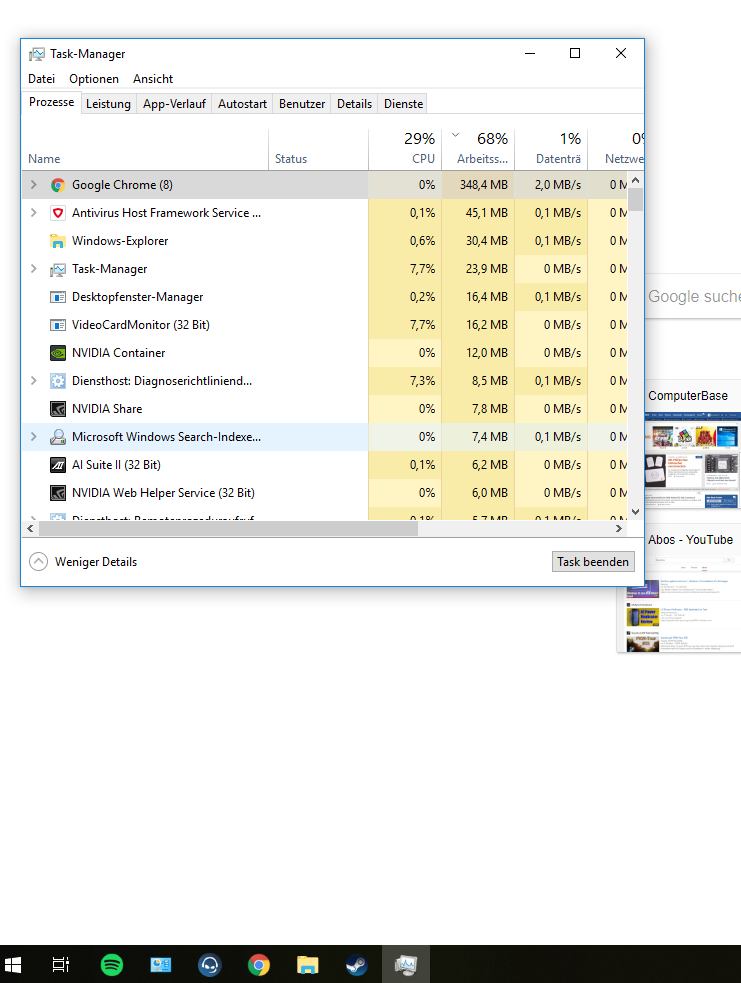741x983 pixels.
Task: Click the horizontal scrollbar left arrow
Action: pyautogui.click(x=30, y=528)
